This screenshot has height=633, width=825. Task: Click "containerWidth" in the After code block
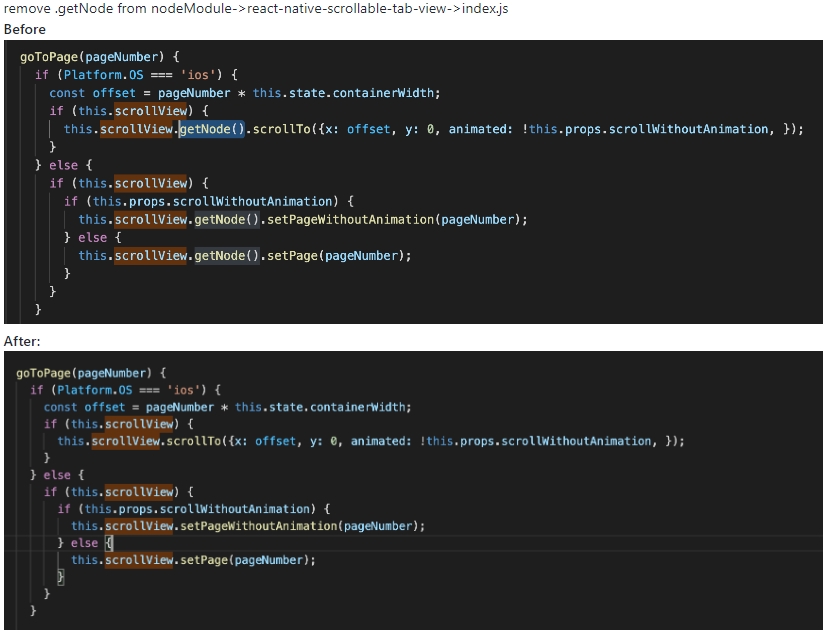point(358,407)
